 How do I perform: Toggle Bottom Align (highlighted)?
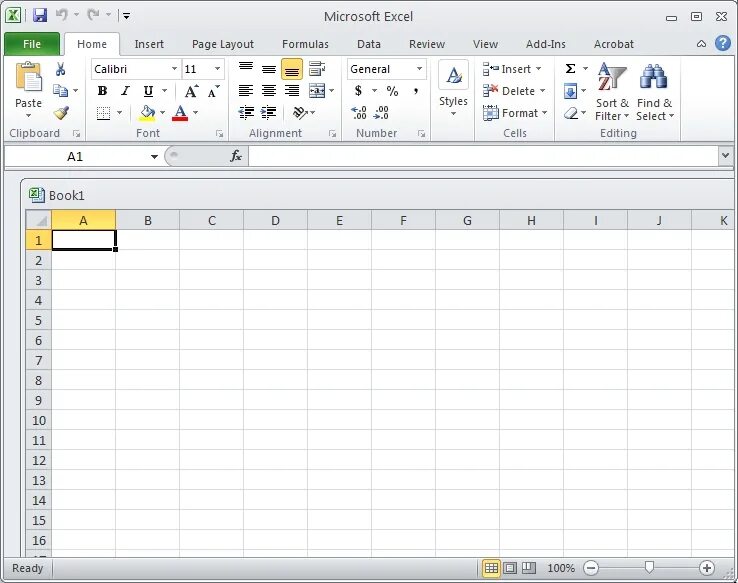click(x=292, y=69)
